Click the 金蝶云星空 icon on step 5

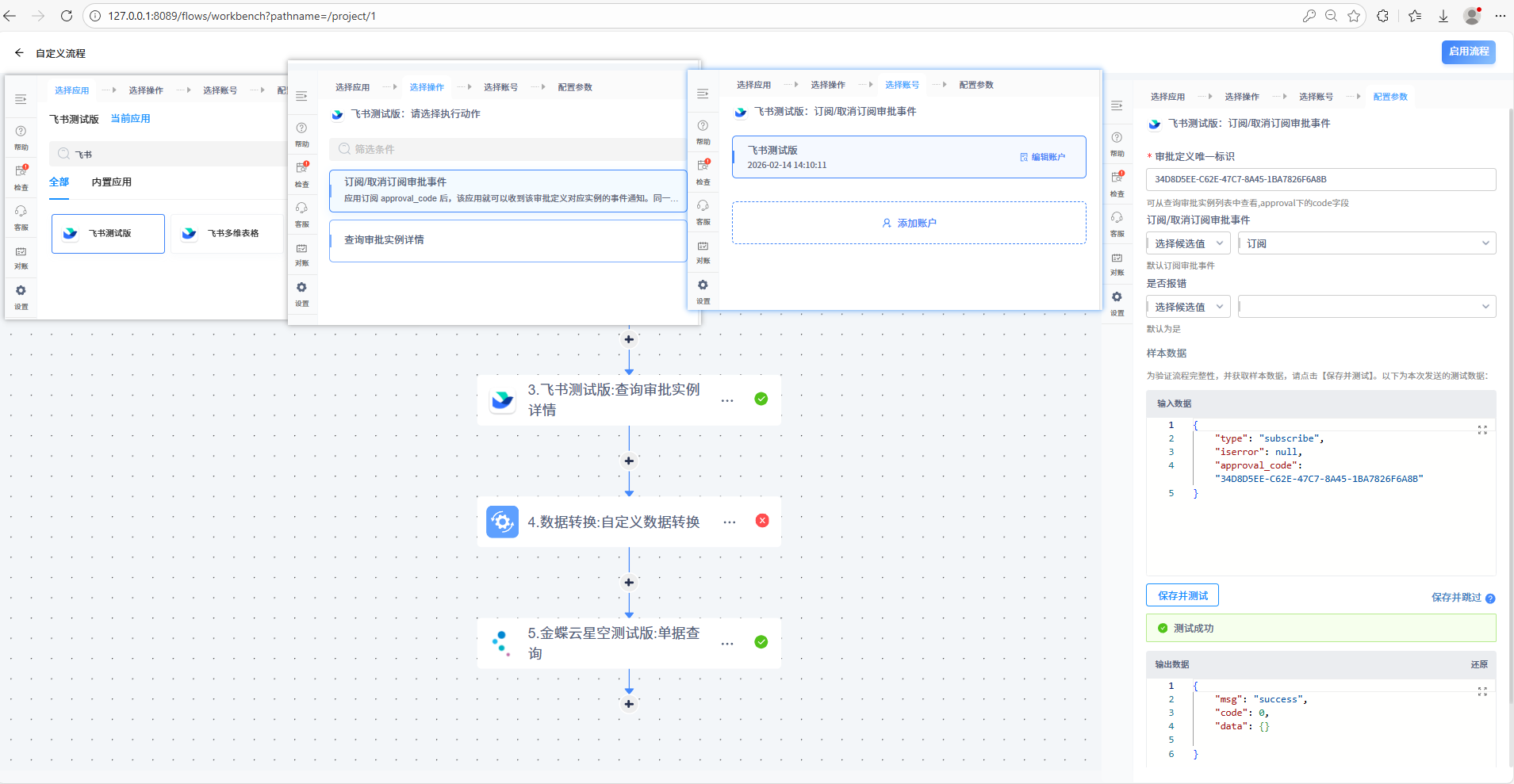tap(502, 643)
